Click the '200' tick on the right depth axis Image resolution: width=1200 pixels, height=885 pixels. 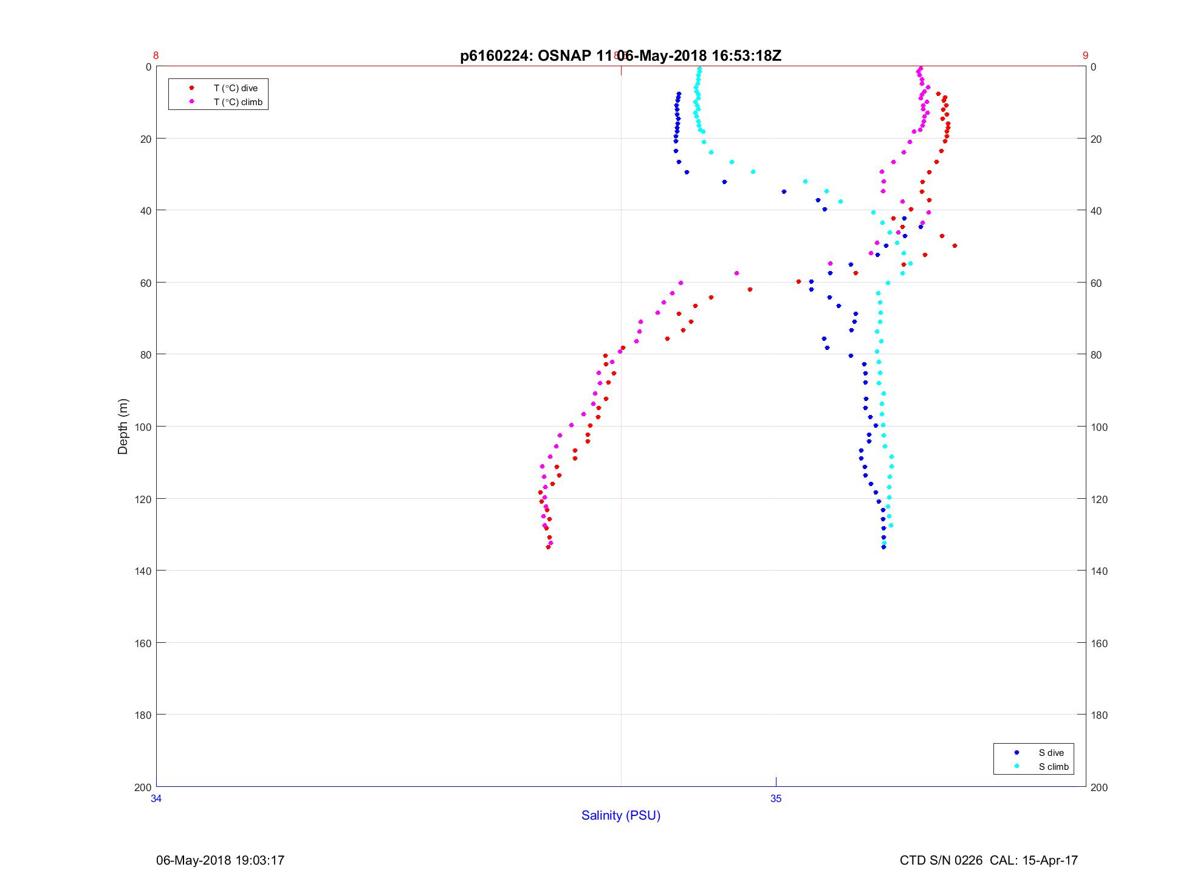1099,787
